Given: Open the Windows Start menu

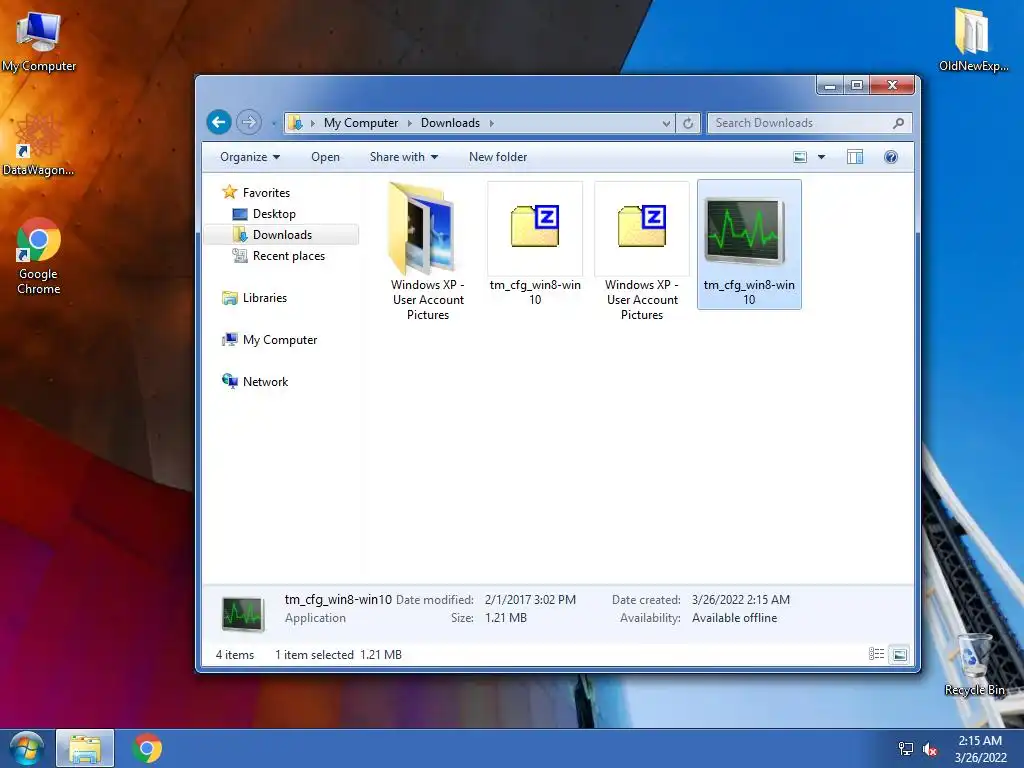Looking at the screenshot, I should [x=27, y=748].
